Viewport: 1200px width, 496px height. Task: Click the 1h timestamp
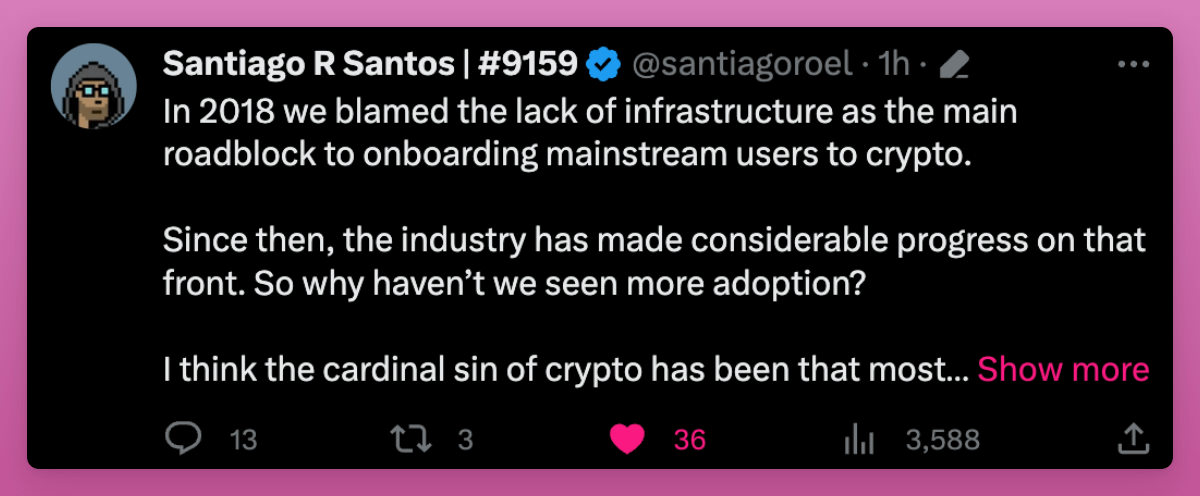coord(894,65)
